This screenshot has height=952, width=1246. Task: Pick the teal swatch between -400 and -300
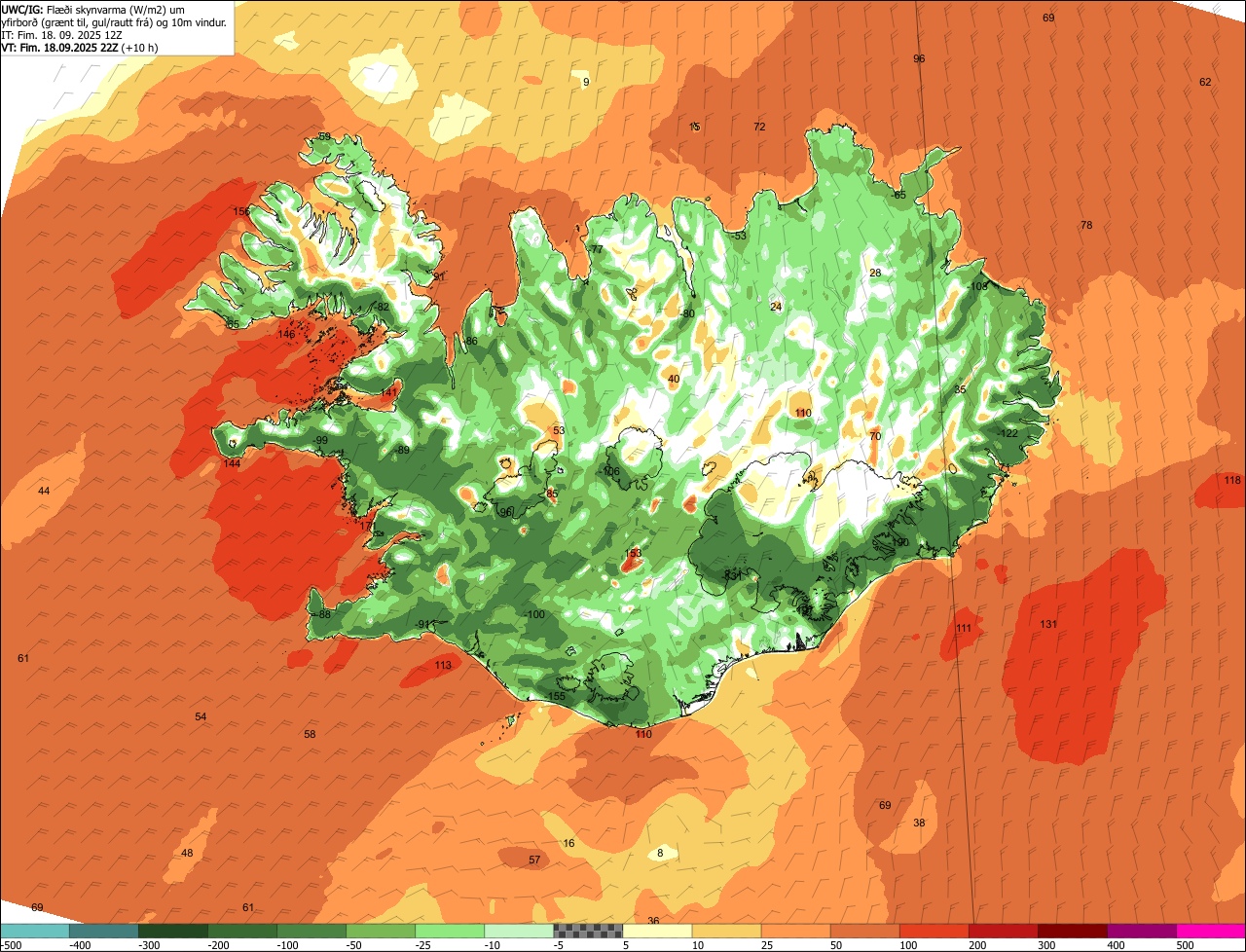pos(105,931)
